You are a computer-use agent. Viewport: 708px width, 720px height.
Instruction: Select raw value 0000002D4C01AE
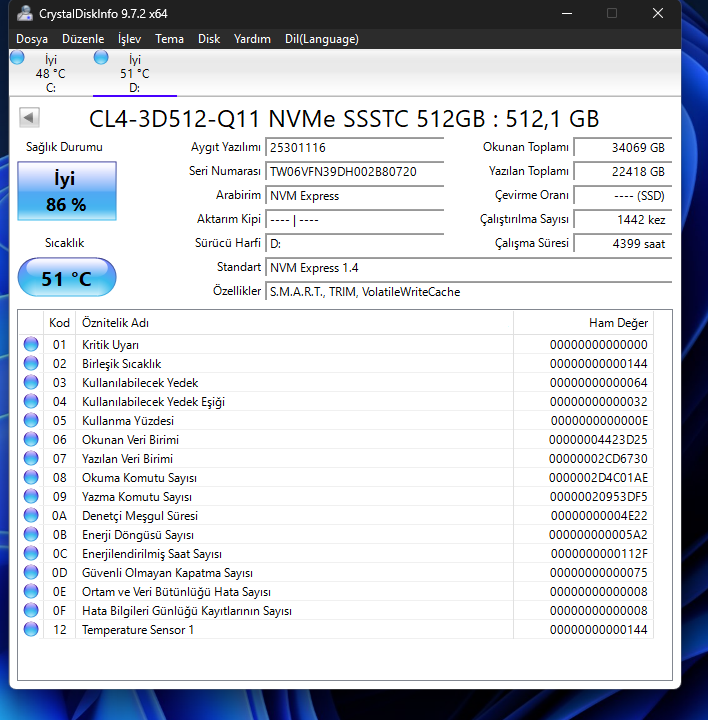pos(598,478)
